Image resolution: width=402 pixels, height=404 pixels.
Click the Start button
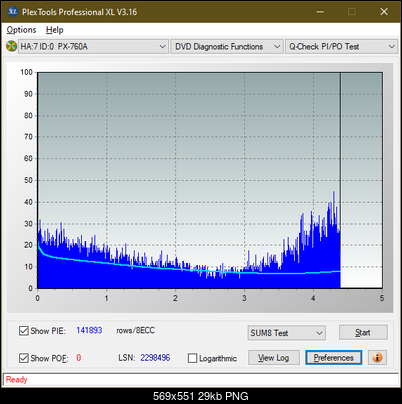pos(363,332)
